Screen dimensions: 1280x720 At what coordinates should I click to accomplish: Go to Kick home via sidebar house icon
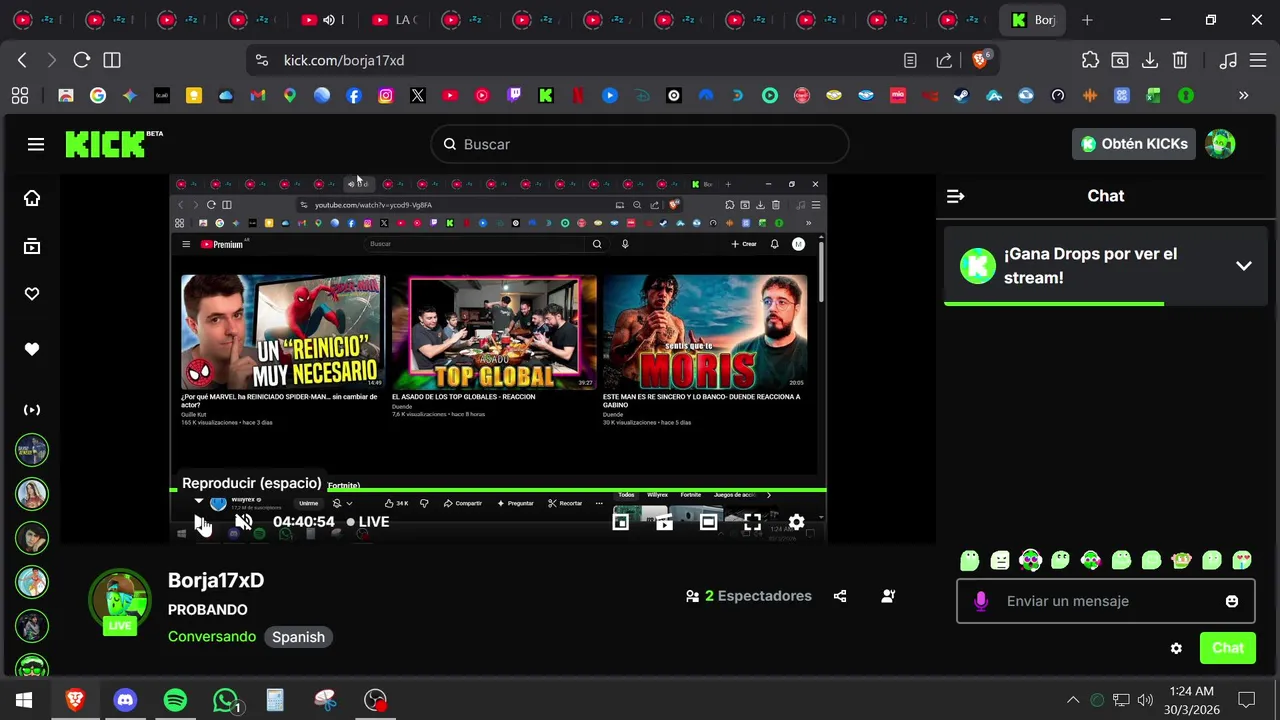coord(32,198)
